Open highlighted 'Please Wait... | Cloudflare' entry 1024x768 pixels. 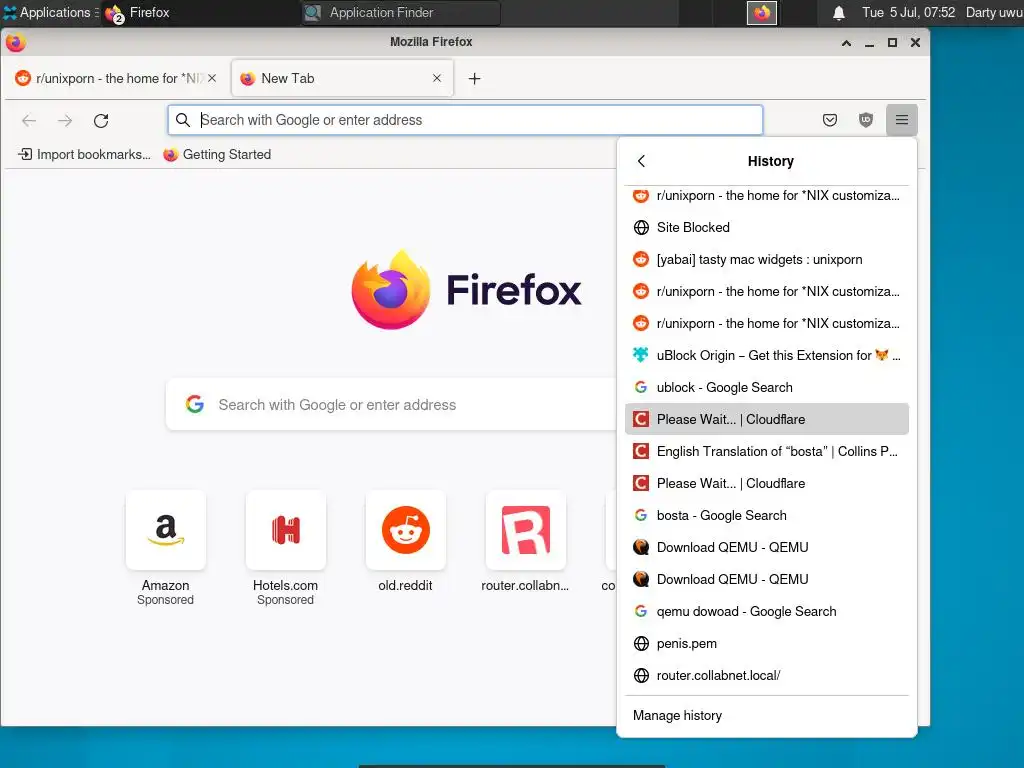click(767, 419)
